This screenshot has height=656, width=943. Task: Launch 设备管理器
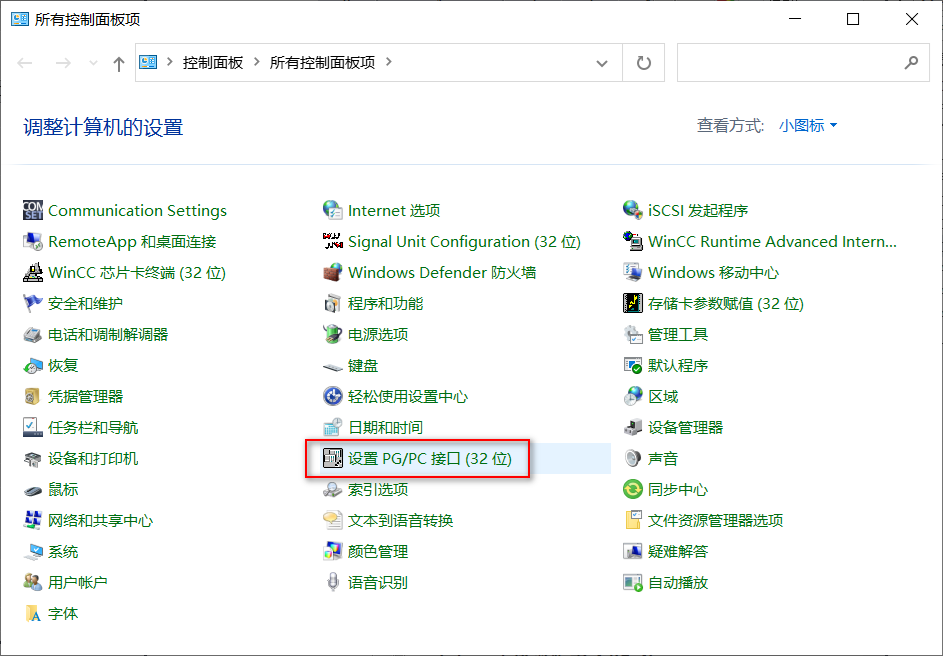[x=688, y=427]
